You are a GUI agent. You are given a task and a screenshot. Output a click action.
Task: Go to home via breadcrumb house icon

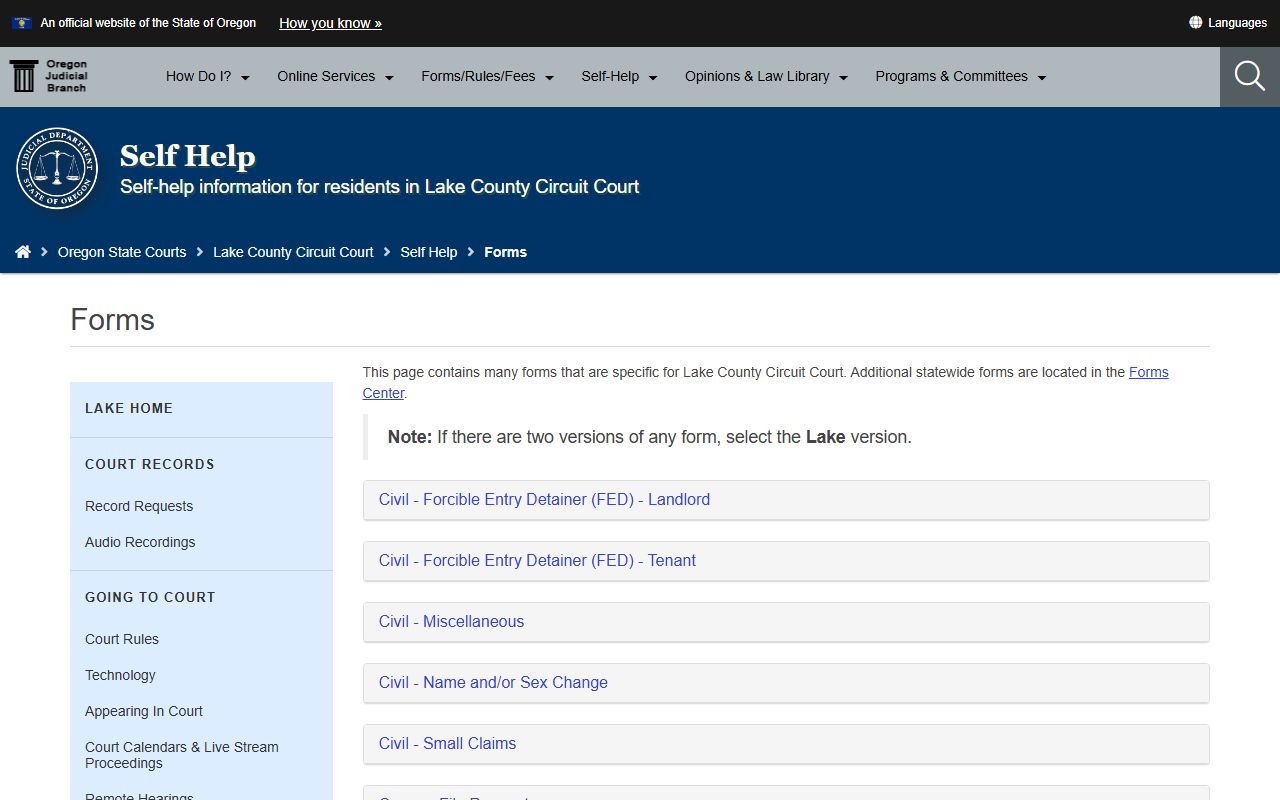click(23, 252)
